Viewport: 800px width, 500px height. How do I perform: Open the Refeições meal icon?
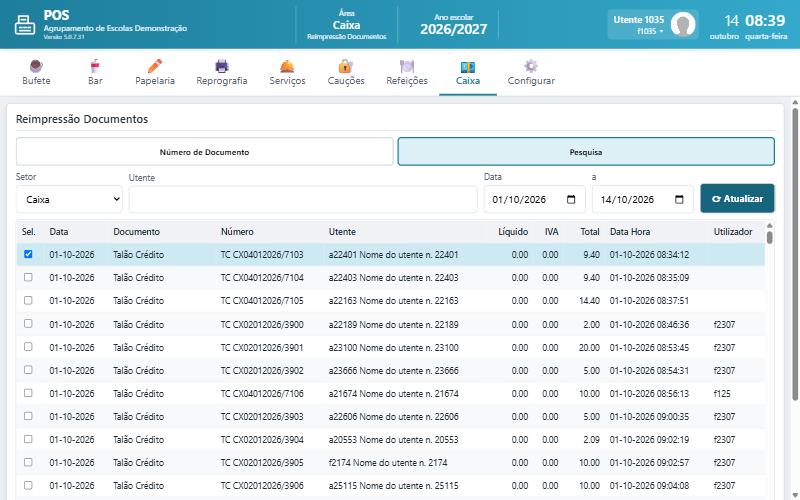pyautogui.click(x=407, y=66)
